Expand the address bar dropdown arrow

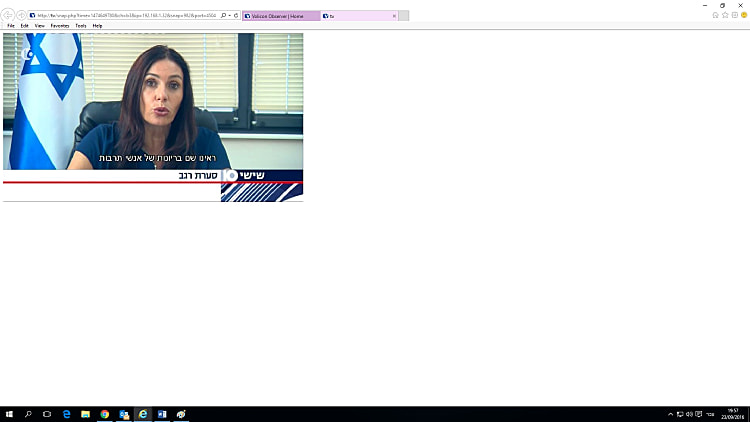[230, 16]
